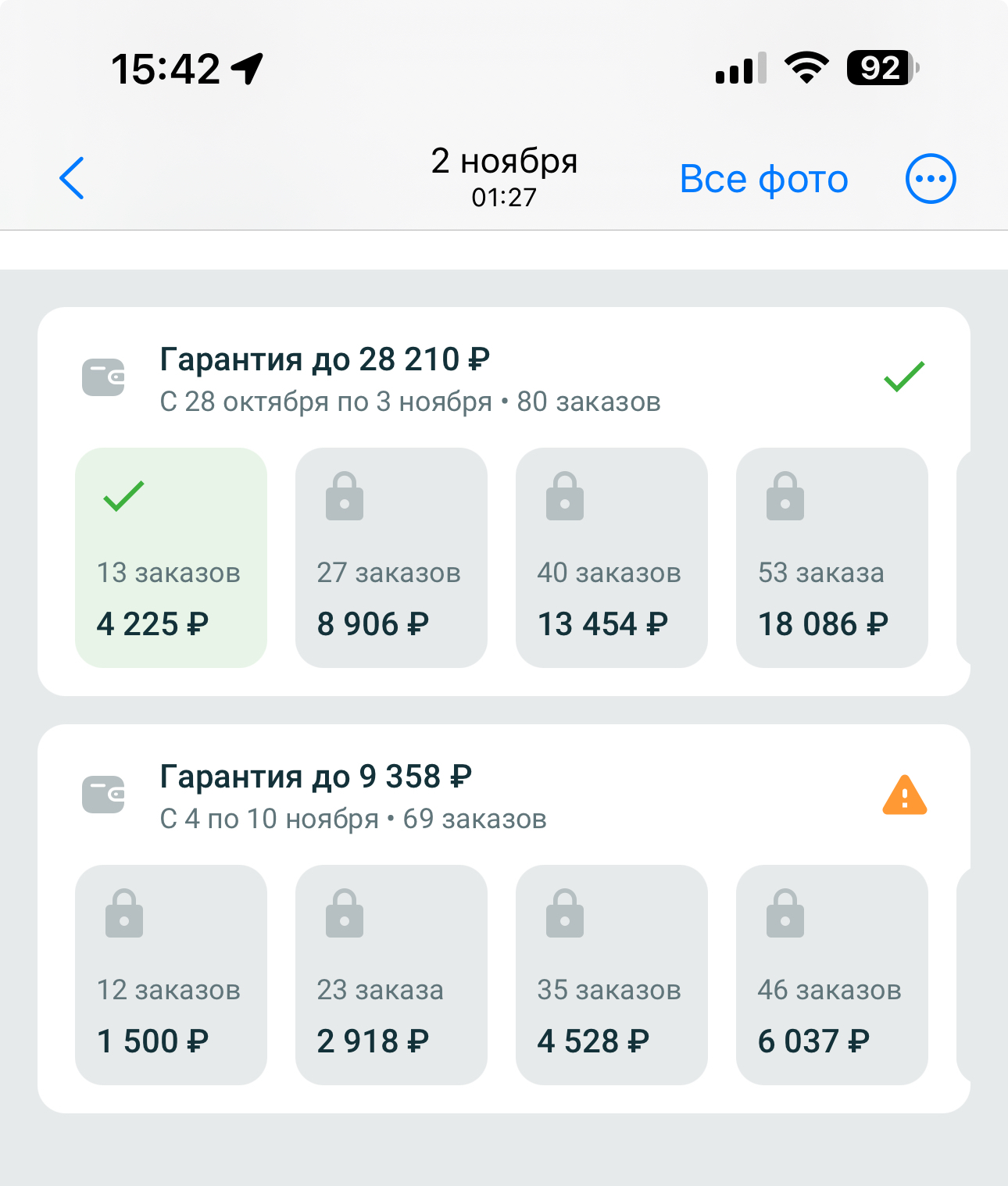This screenshot has height=1186, width=1008.
Task: Select the 23 заказа 2 918 ₽ tile
Action: click(391, 975)
